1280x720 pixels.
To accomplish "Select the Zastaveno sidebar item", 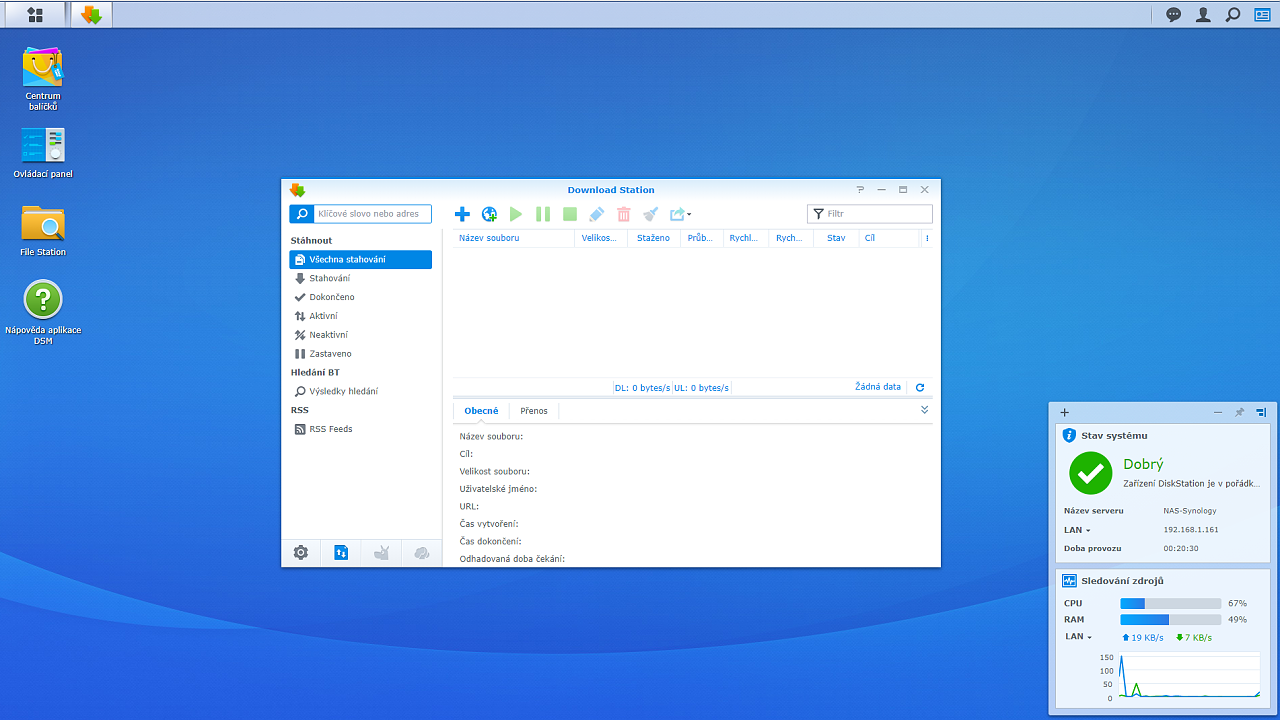I will [x=361, y=354].
